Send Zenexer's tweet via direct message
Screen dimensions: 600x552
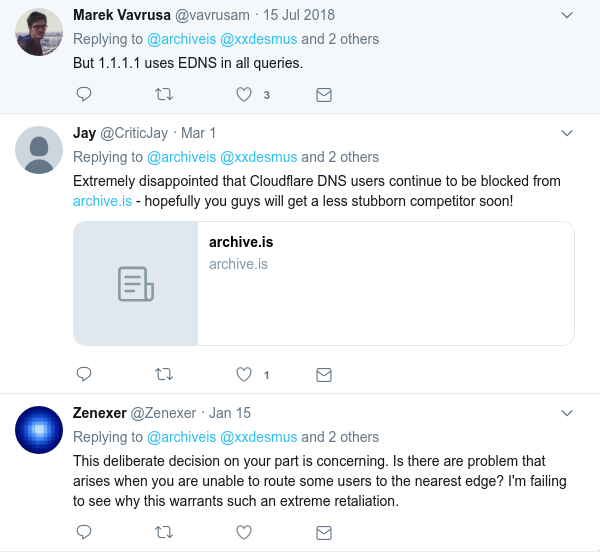point(324,532)
